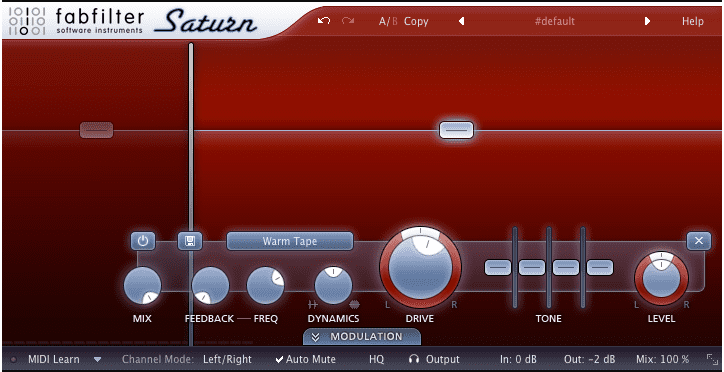The height and width of the screenshot is (372, 724).
Task: Select the dimmed left band handle
Action: point(97,130)
